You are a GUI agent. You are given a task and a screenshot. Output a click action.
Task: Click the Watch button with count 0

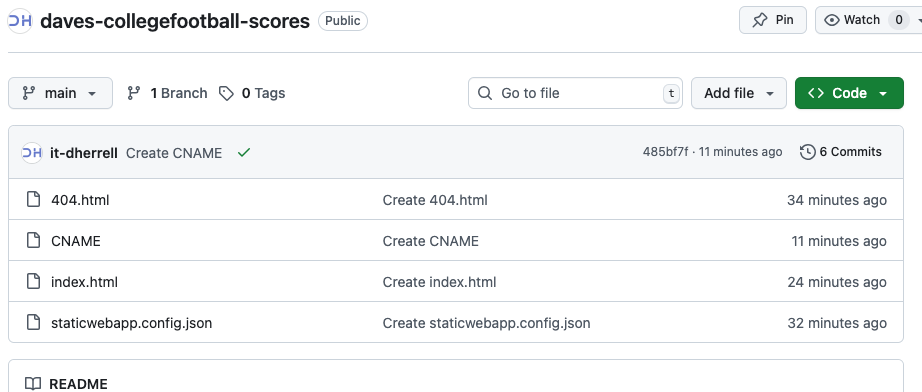tap(867, 20)
